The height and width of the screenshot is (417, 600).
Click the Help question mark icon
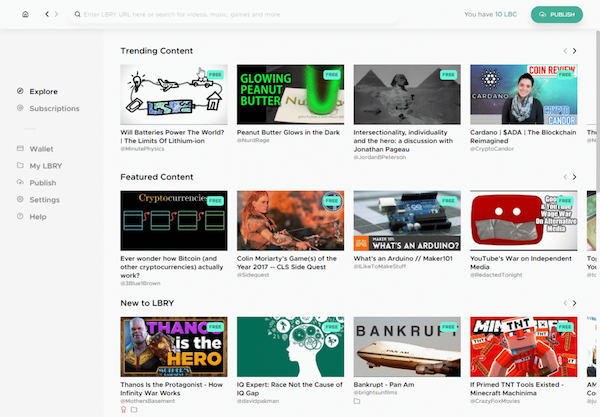[x=20, y=217]
